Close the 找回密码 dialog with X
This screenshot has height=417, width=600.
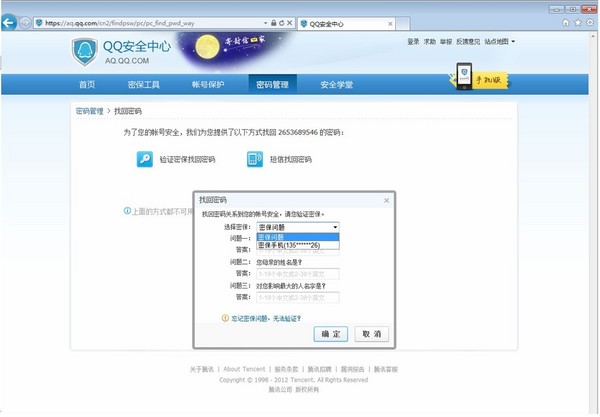point(386,200)
